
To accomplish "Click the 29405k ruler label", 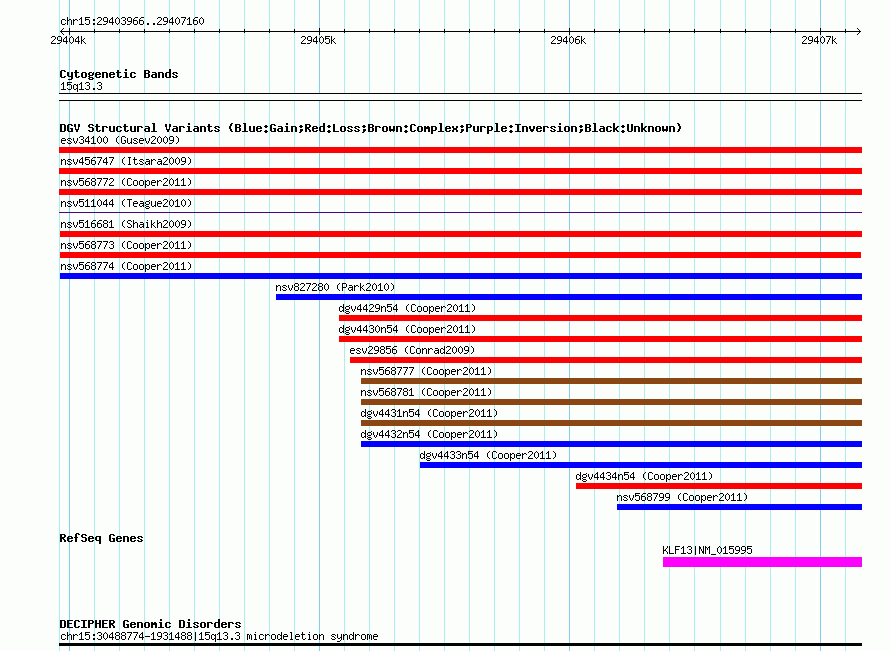I will (318, 40).
